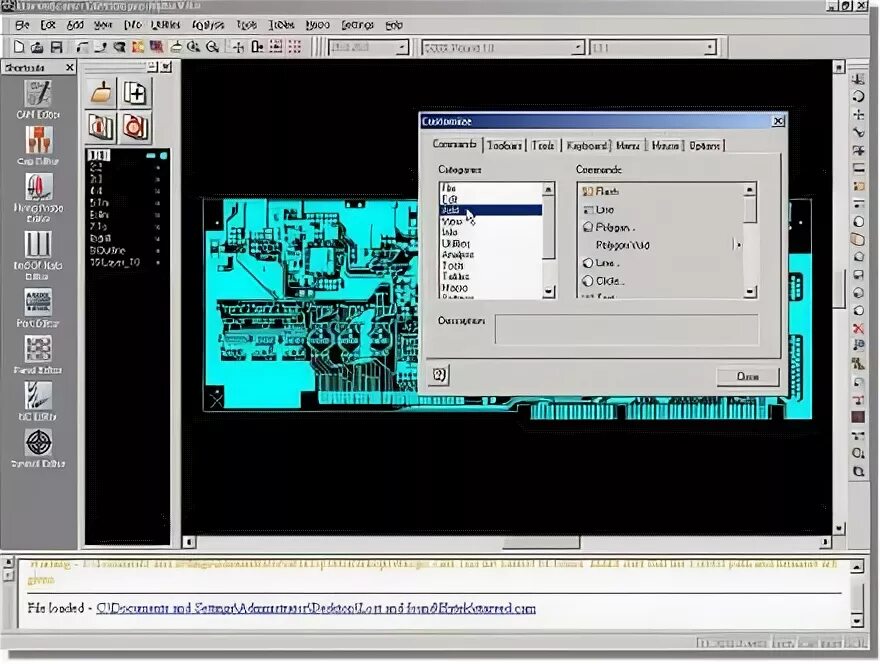Switch to the Mouse tab

point(666,145)
